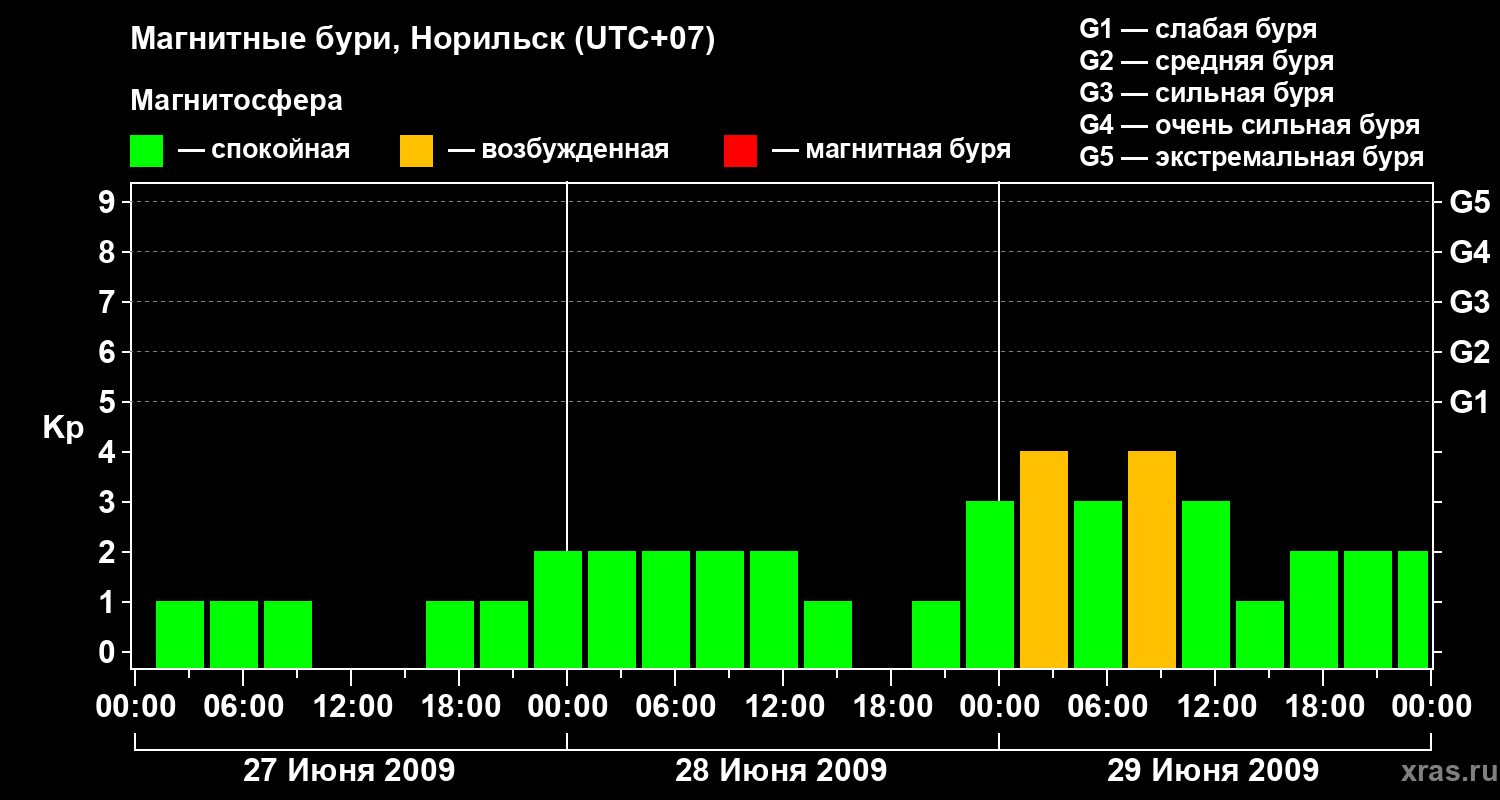Select the very first green bar on 27 Июня

tap(180, 634)
